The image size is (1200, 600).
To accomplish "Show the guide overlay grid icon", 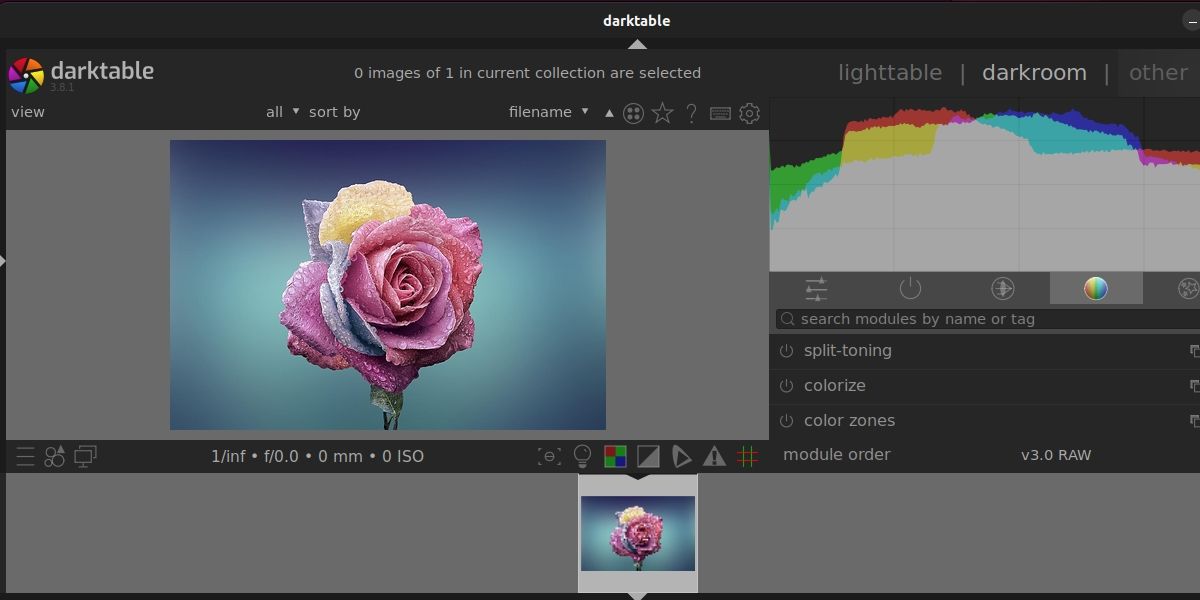I will [x=748, y=456].
